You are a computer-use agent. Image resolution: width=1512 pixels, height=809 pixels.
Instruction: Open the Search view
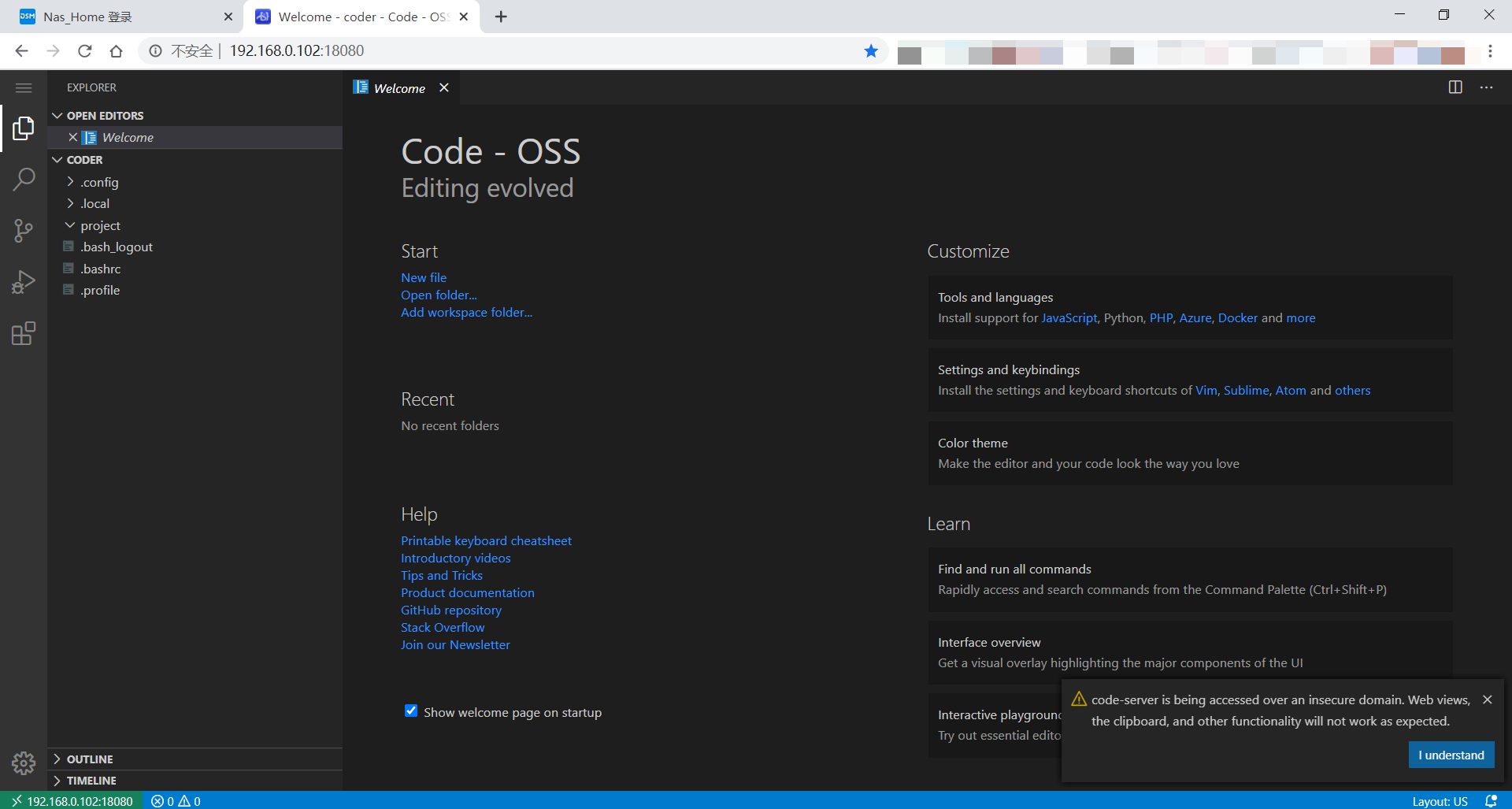point(24,180)
